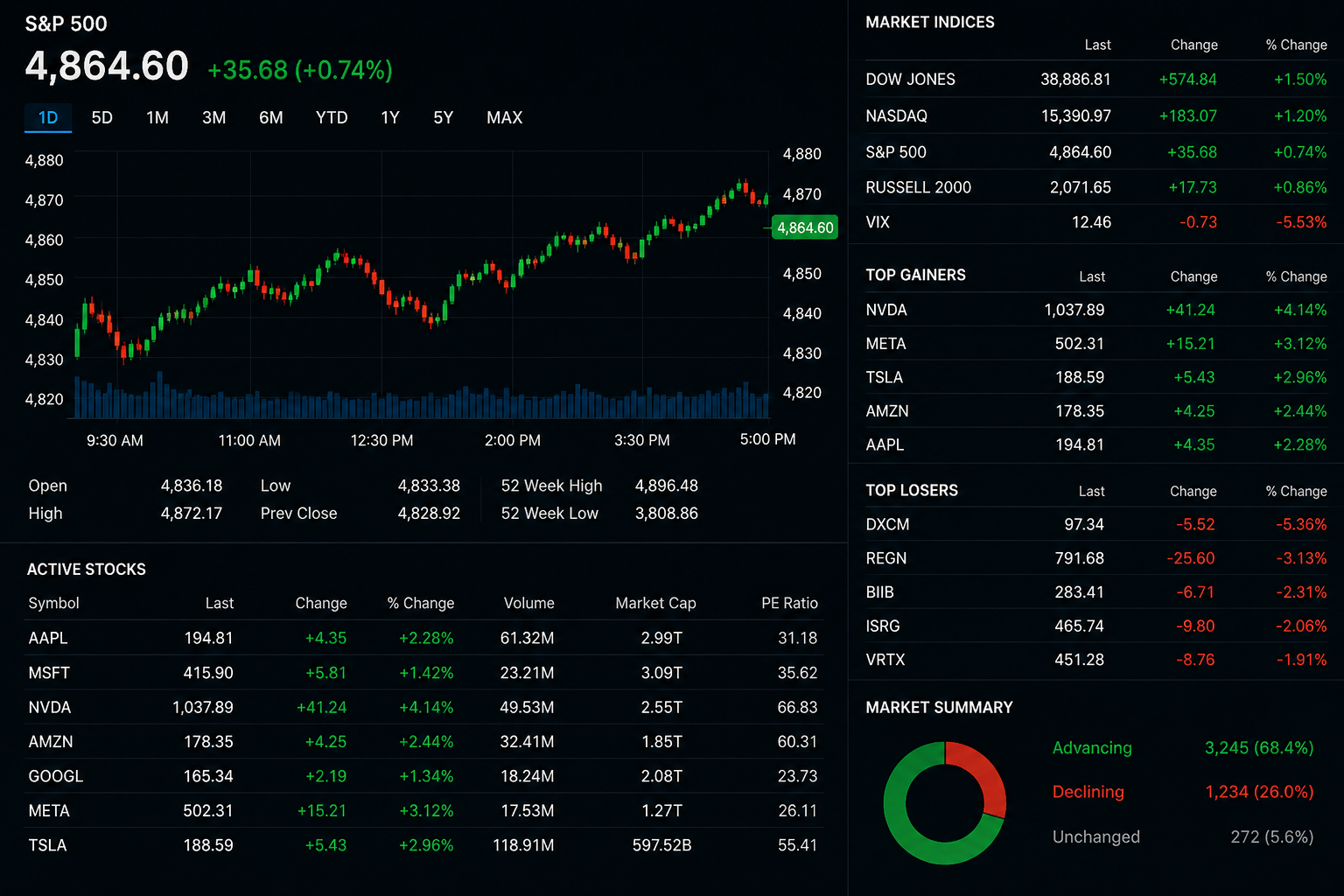Click the 12:30 PM time axis label

[381, 440]
